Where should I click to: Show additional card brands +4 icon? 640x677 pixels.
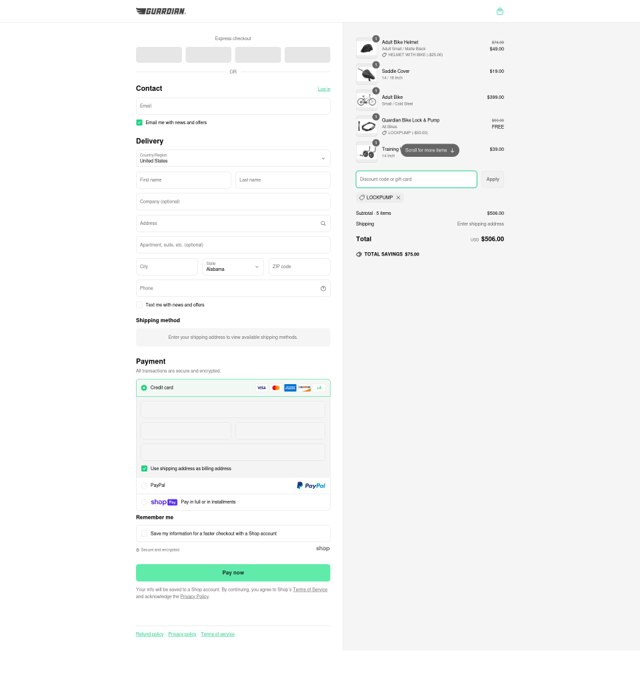point(319,388)
